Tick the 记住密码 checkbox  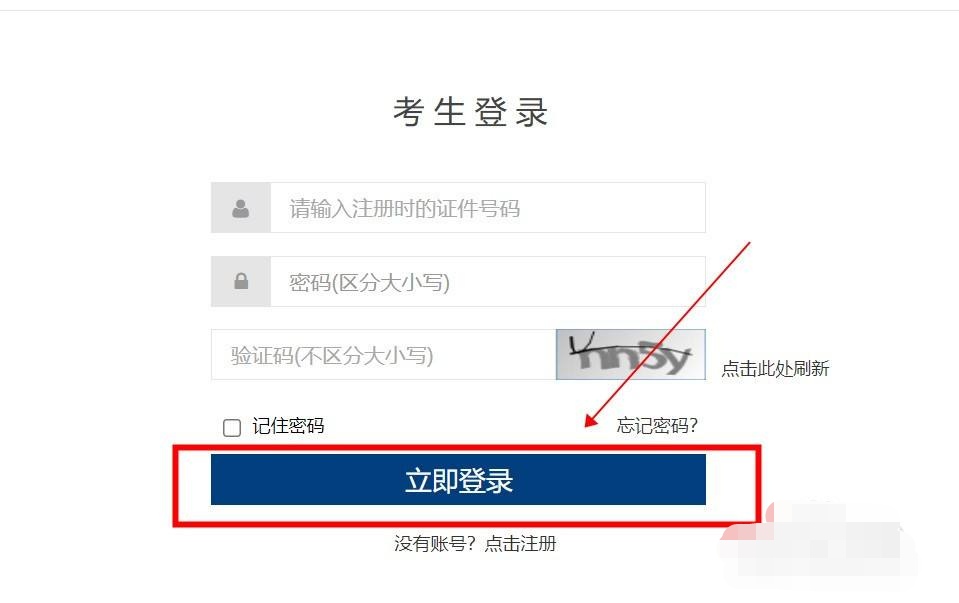[232, 427]
